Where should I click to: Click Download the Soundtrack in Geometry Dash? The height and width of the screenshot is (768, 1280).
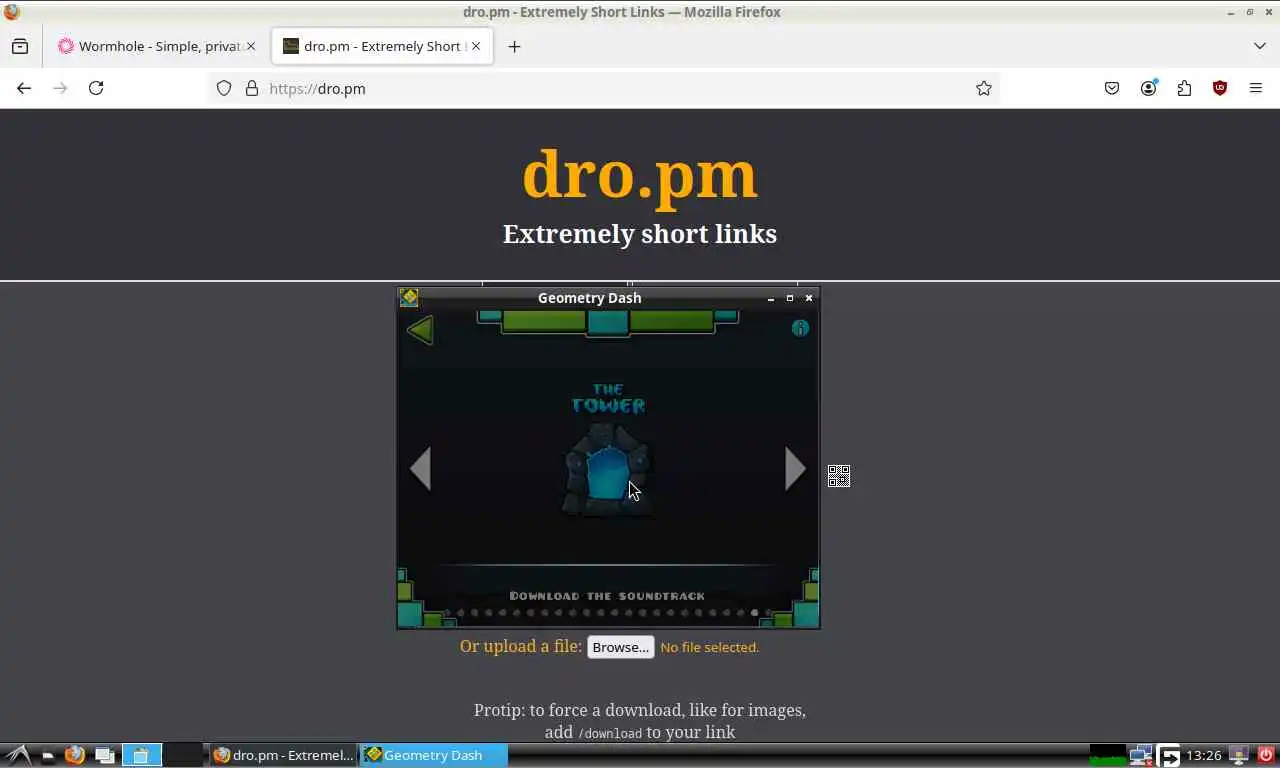pos(607,596)
